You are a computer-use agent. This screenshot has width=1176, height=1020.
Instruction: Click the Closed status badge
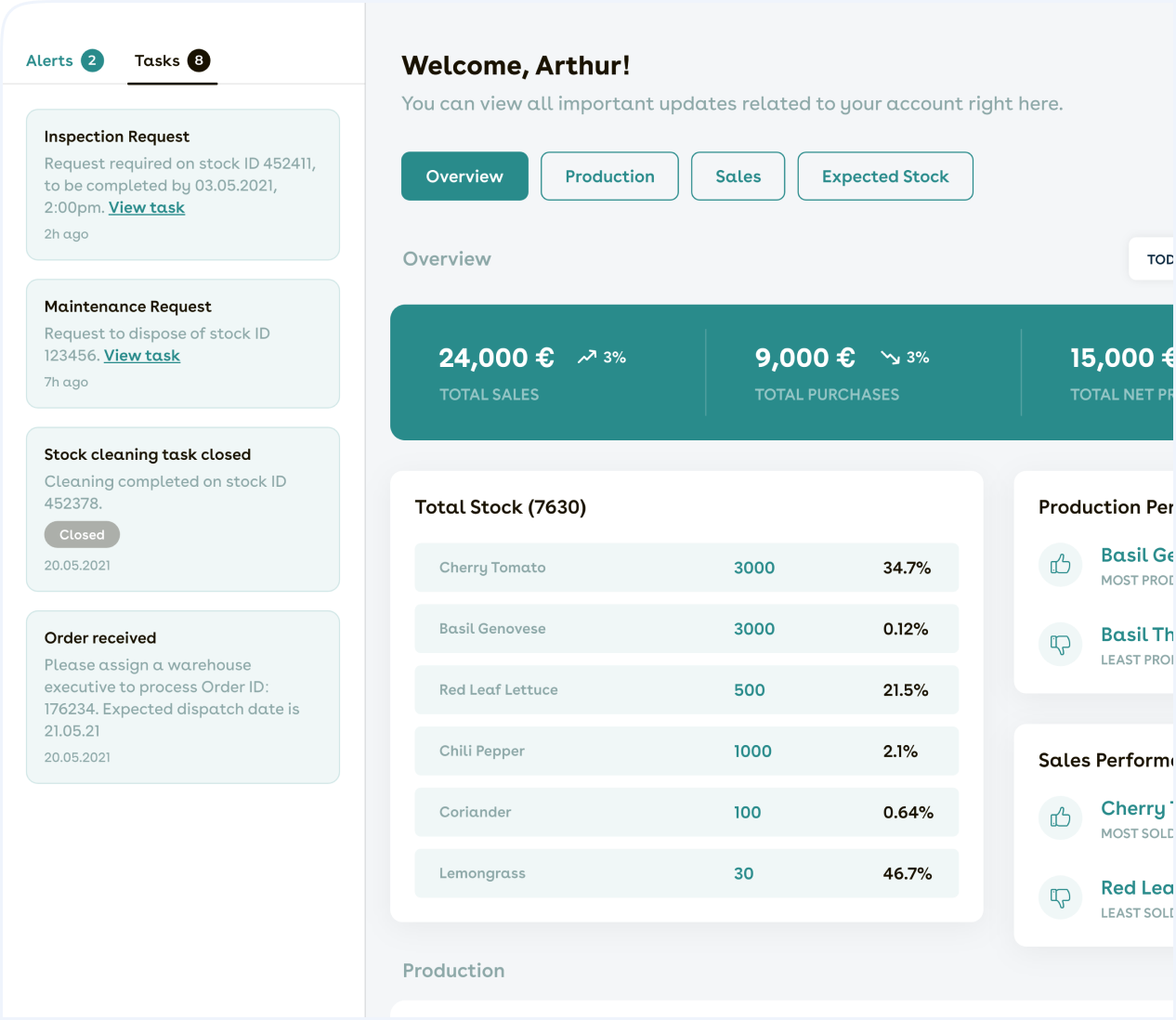[x=82, y=534]
